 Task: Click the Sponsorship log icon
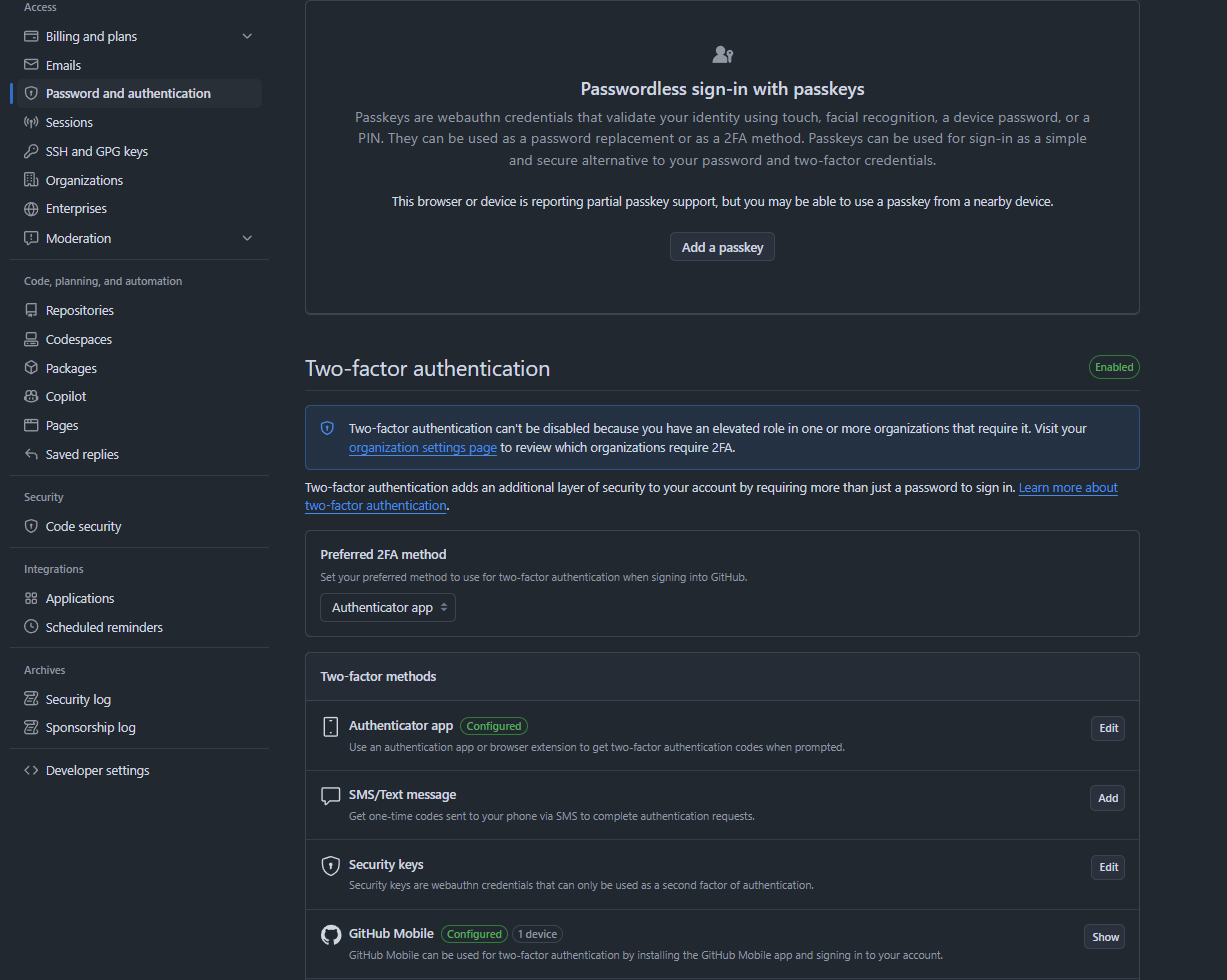pos(31,728)
